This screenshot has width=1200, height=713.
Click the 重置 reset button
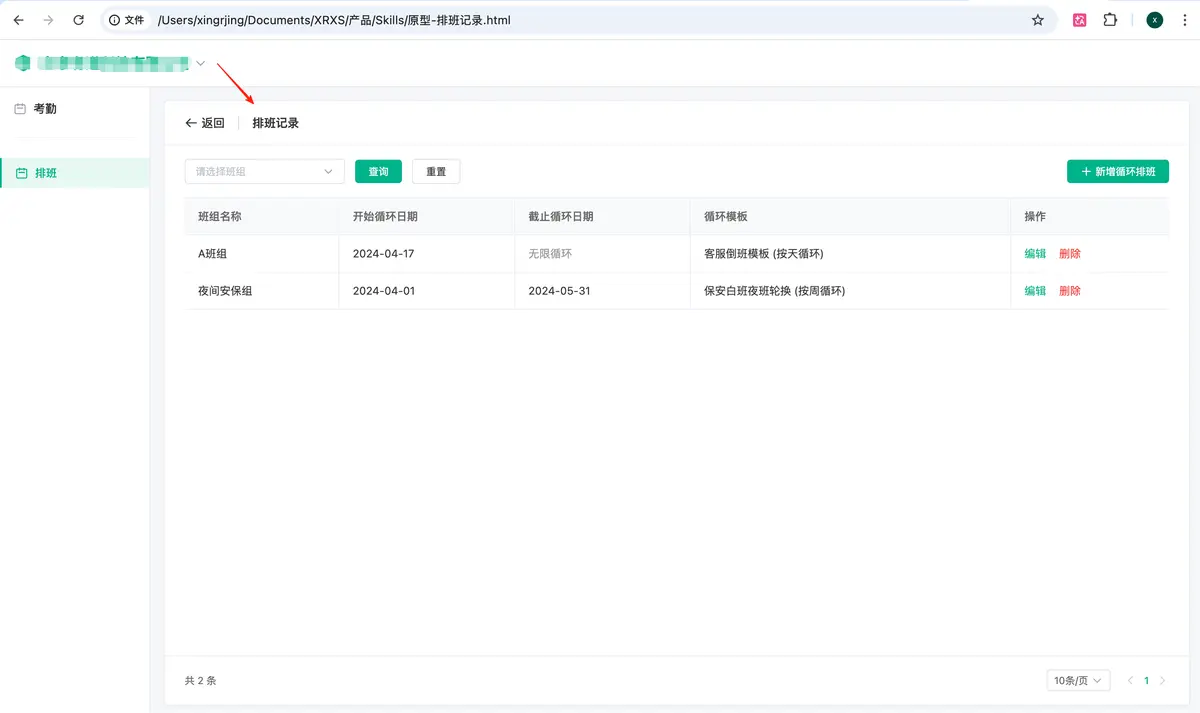(436, 172)
